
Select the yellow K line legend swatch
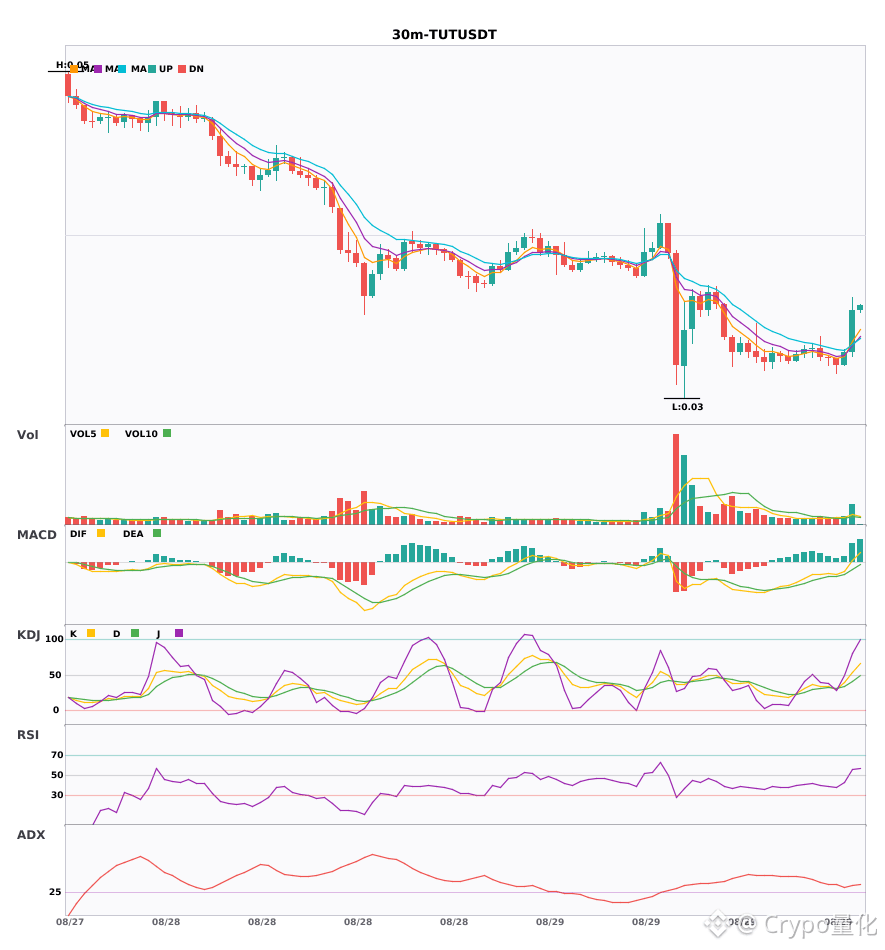coord(91,633)
